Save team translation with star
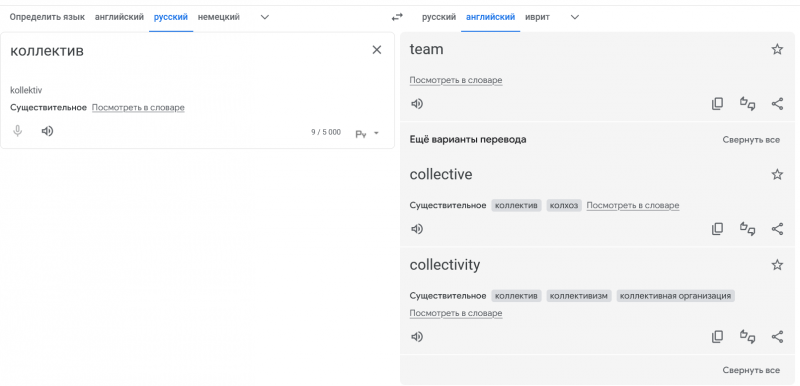 [777, 49]
